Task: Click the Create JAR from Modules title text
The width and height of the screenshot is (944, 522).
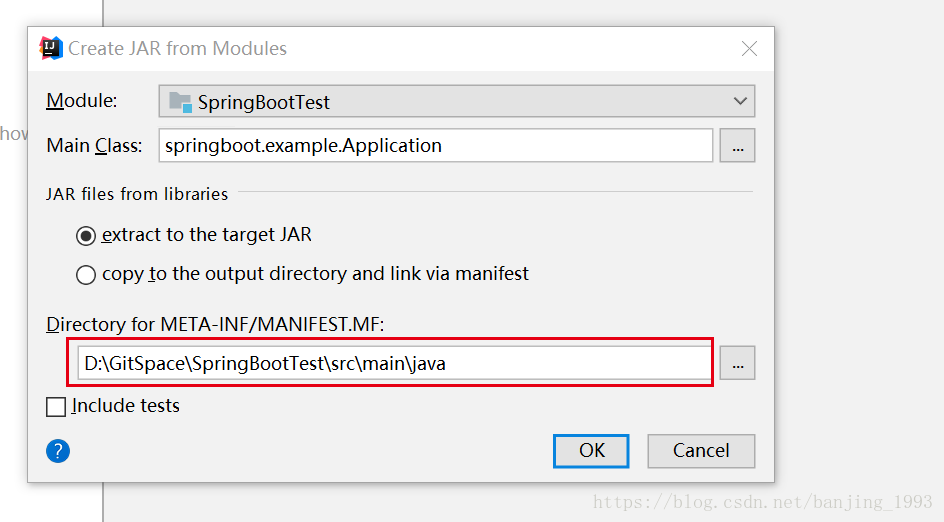Action: click(x=177, y=48)
